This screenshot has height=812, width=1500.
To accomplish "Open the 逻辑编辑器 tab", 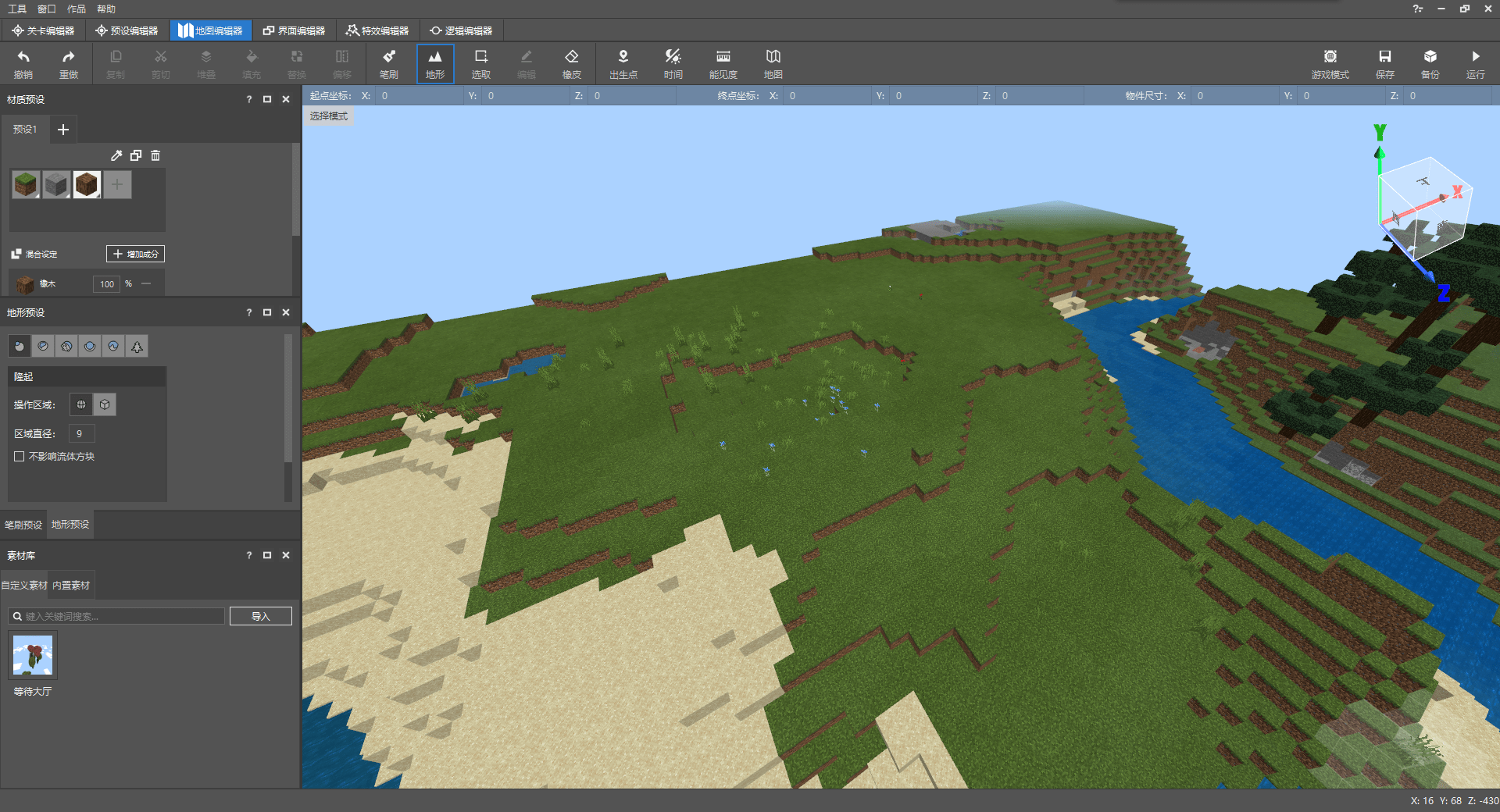I will [461, 30].
